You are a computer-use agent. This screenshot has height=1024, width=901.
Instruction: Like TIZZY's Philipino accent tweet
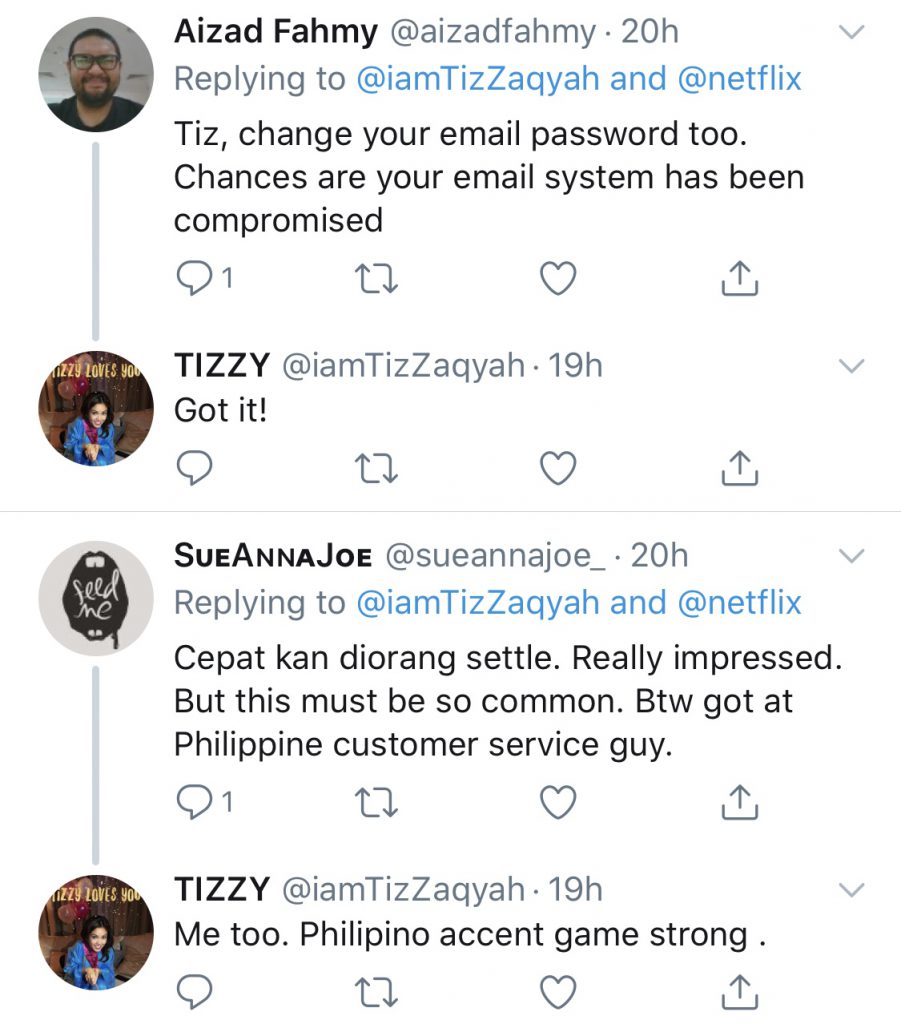pyautogui.click(x=558, y=990)
